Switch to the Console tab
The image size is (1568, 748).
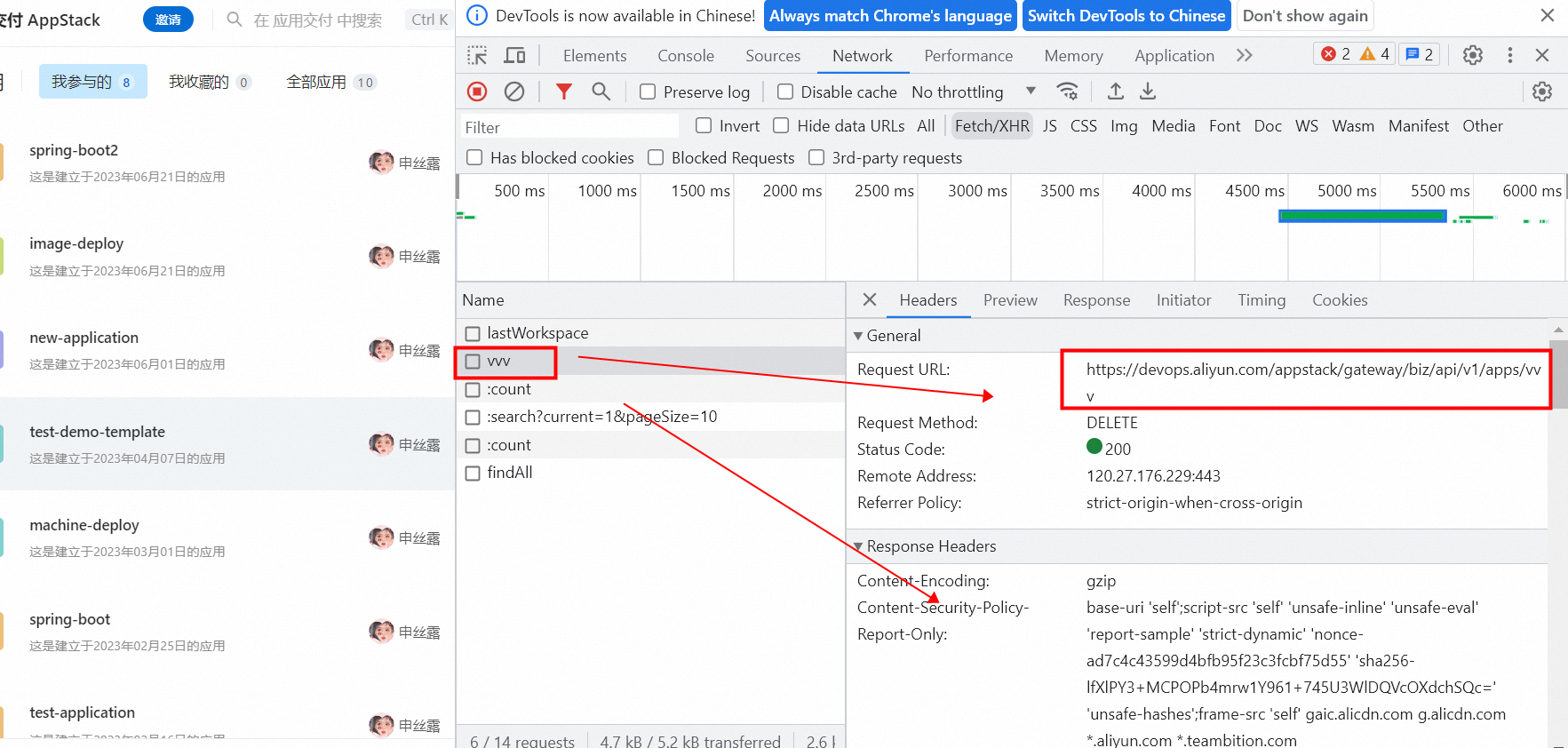pyautogui.click(x=686, y=55)
